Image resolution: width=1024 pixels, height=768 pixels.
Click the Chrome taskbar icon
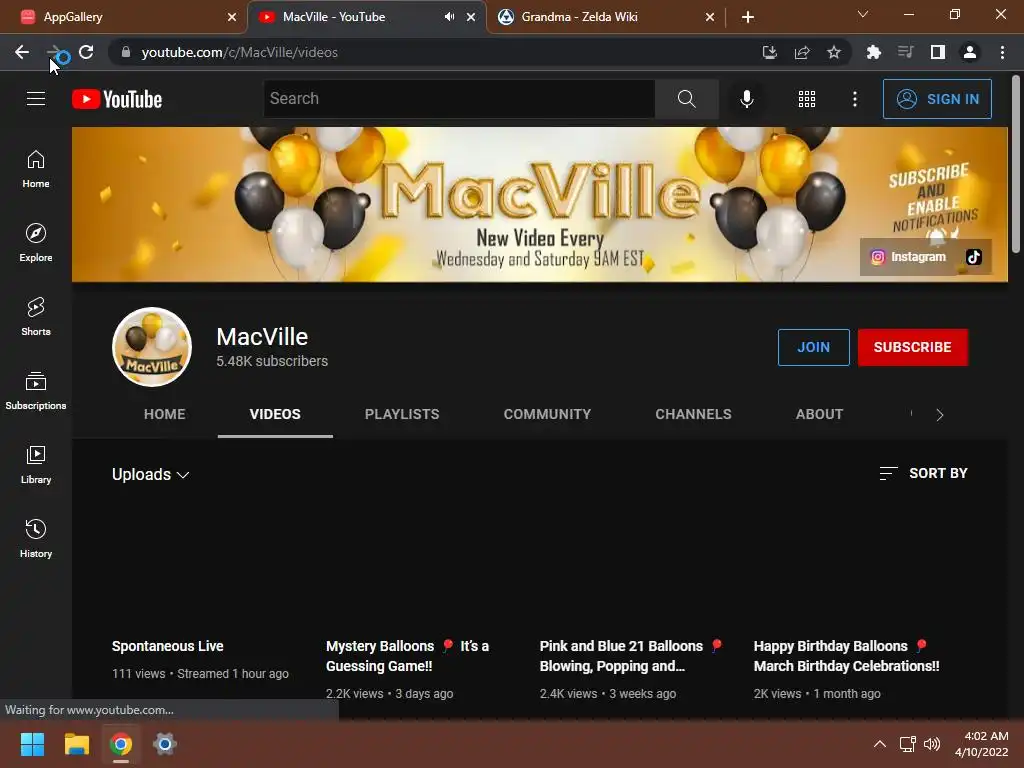(121, 744)
